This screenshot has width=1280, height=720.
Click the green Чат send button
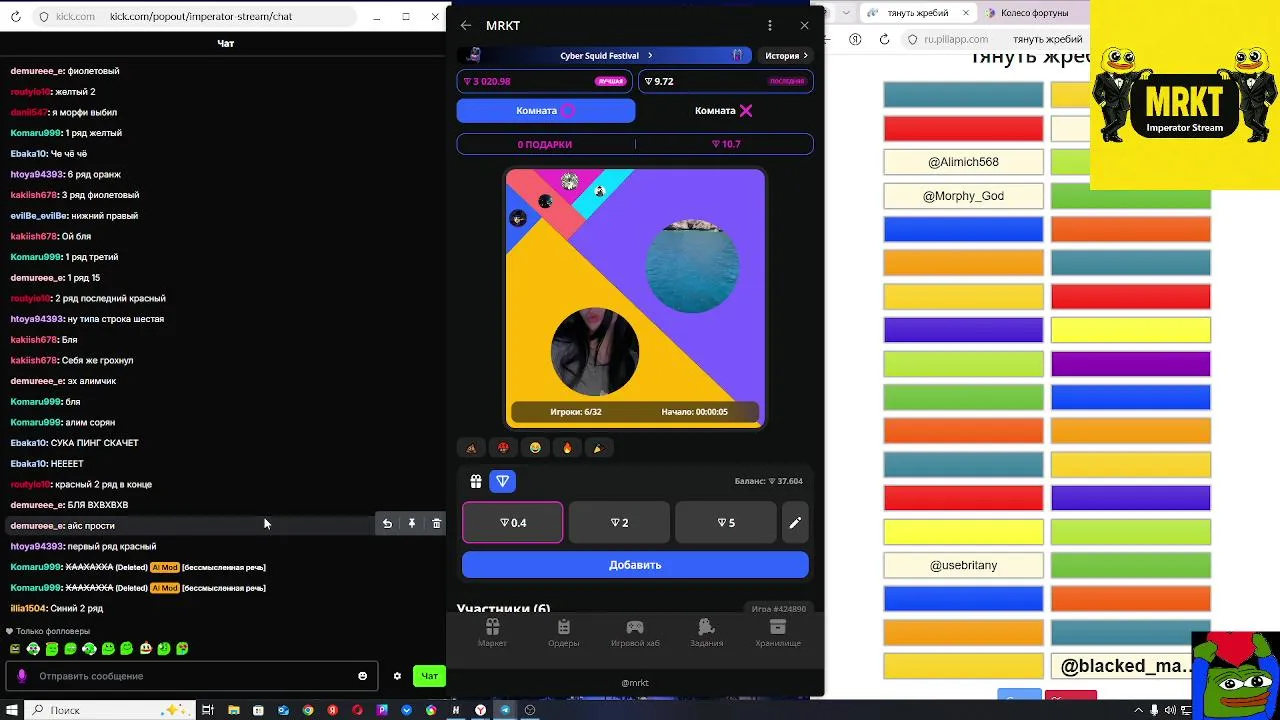tap(429, 676)
